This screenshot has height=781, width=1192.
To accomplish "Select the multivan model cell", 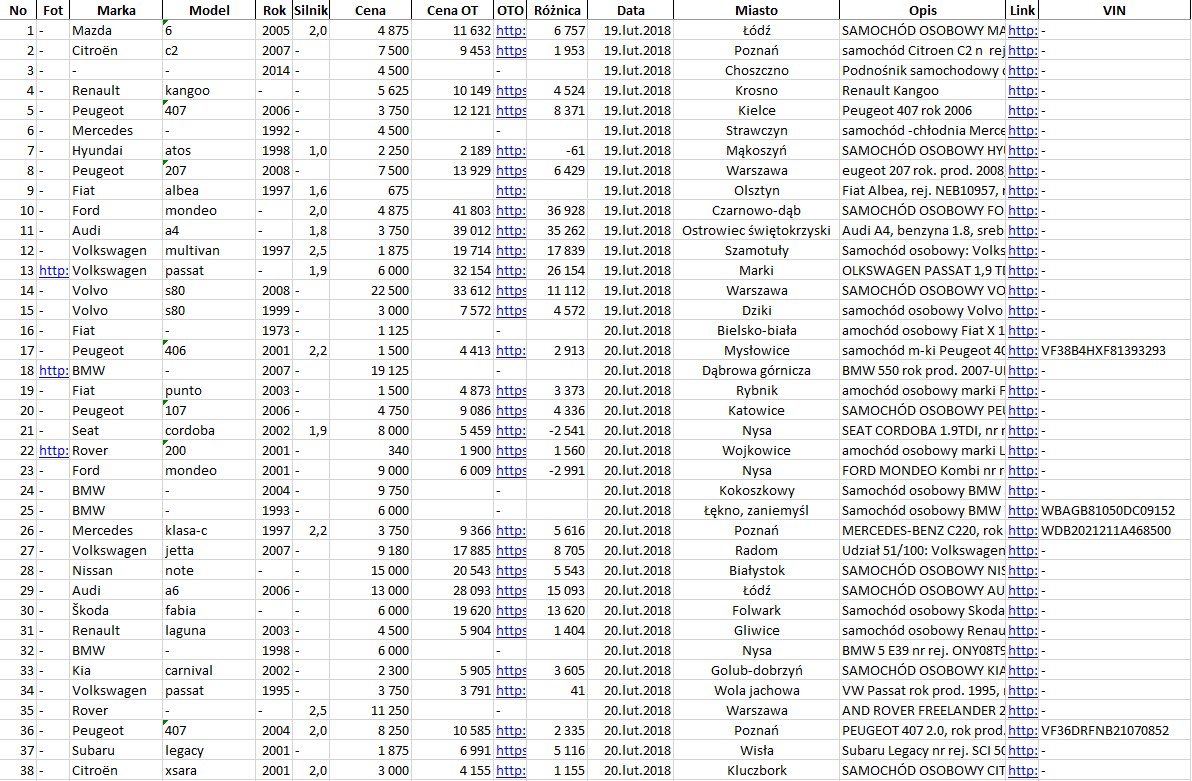I will point(209,250).
